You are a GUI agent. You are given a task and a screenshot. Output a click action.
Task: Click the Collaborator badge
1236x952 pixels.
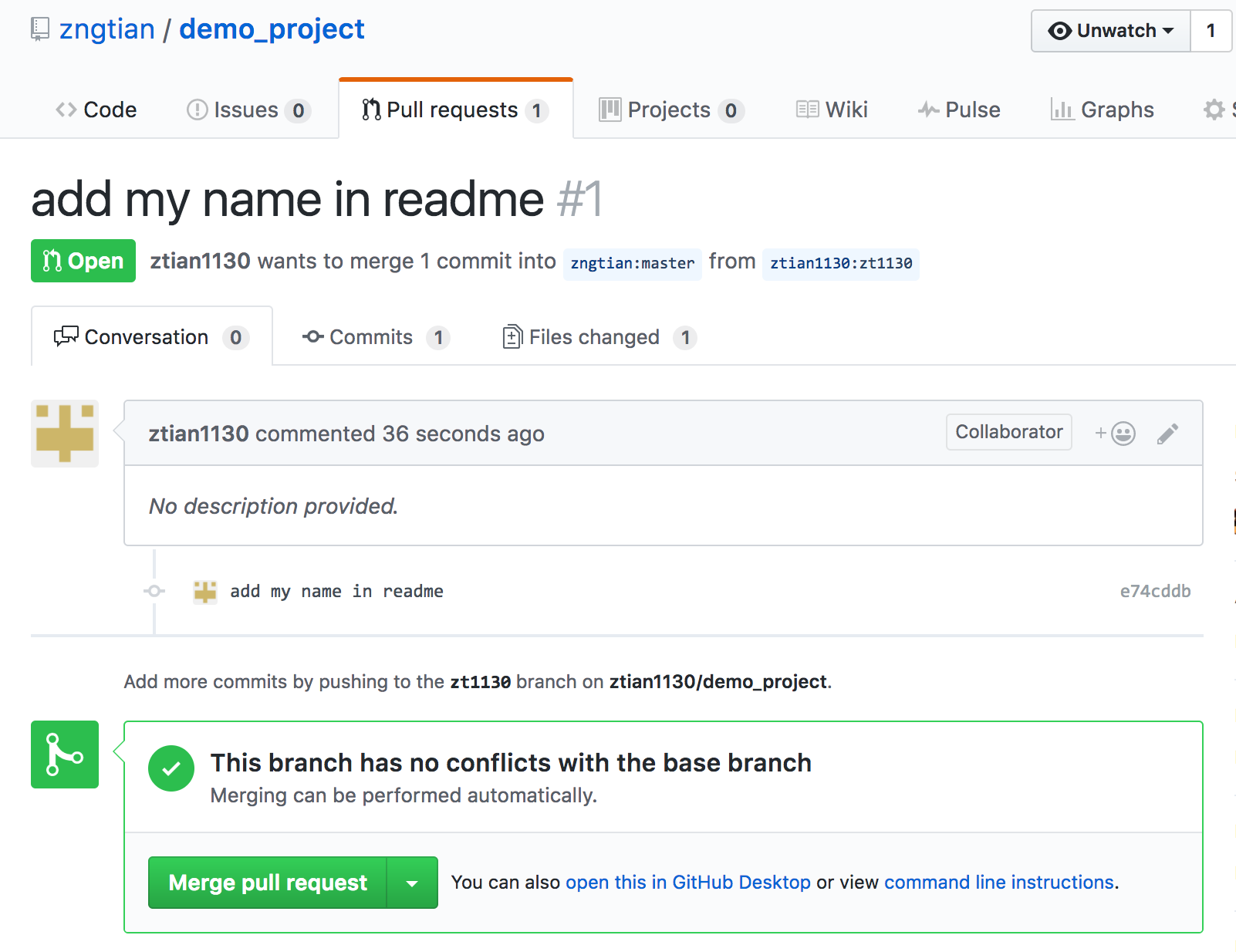click(x=1009, y=432)
